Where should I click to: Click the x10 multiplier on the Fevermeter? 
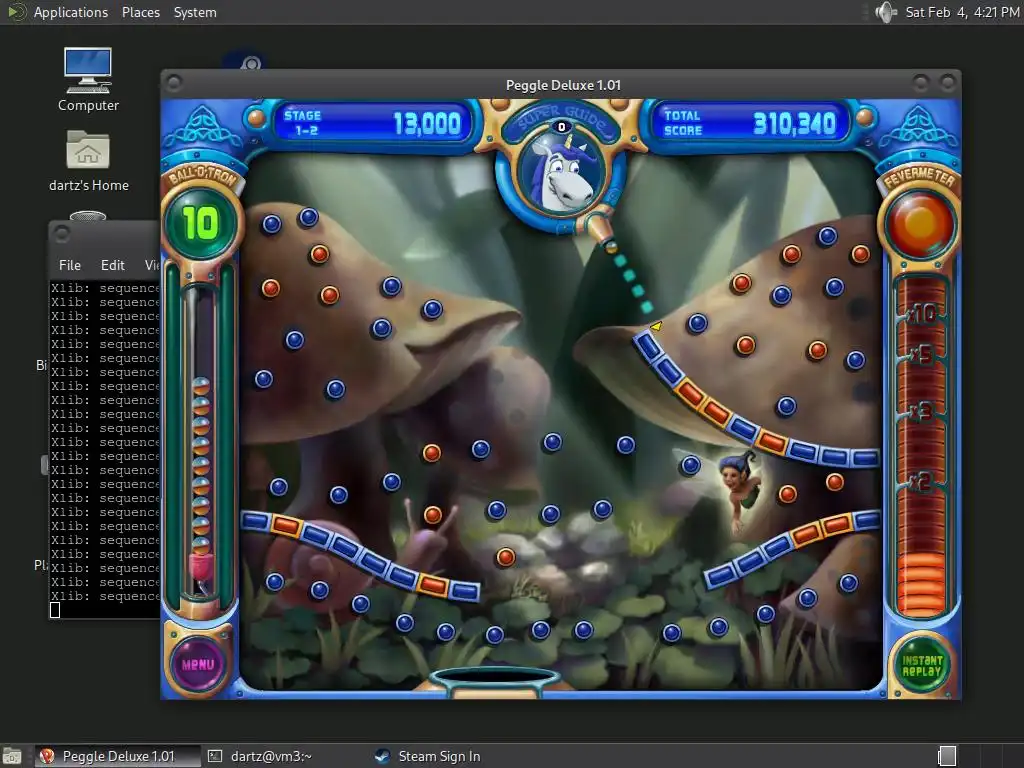pyautogui.click(x=921, y=313)
